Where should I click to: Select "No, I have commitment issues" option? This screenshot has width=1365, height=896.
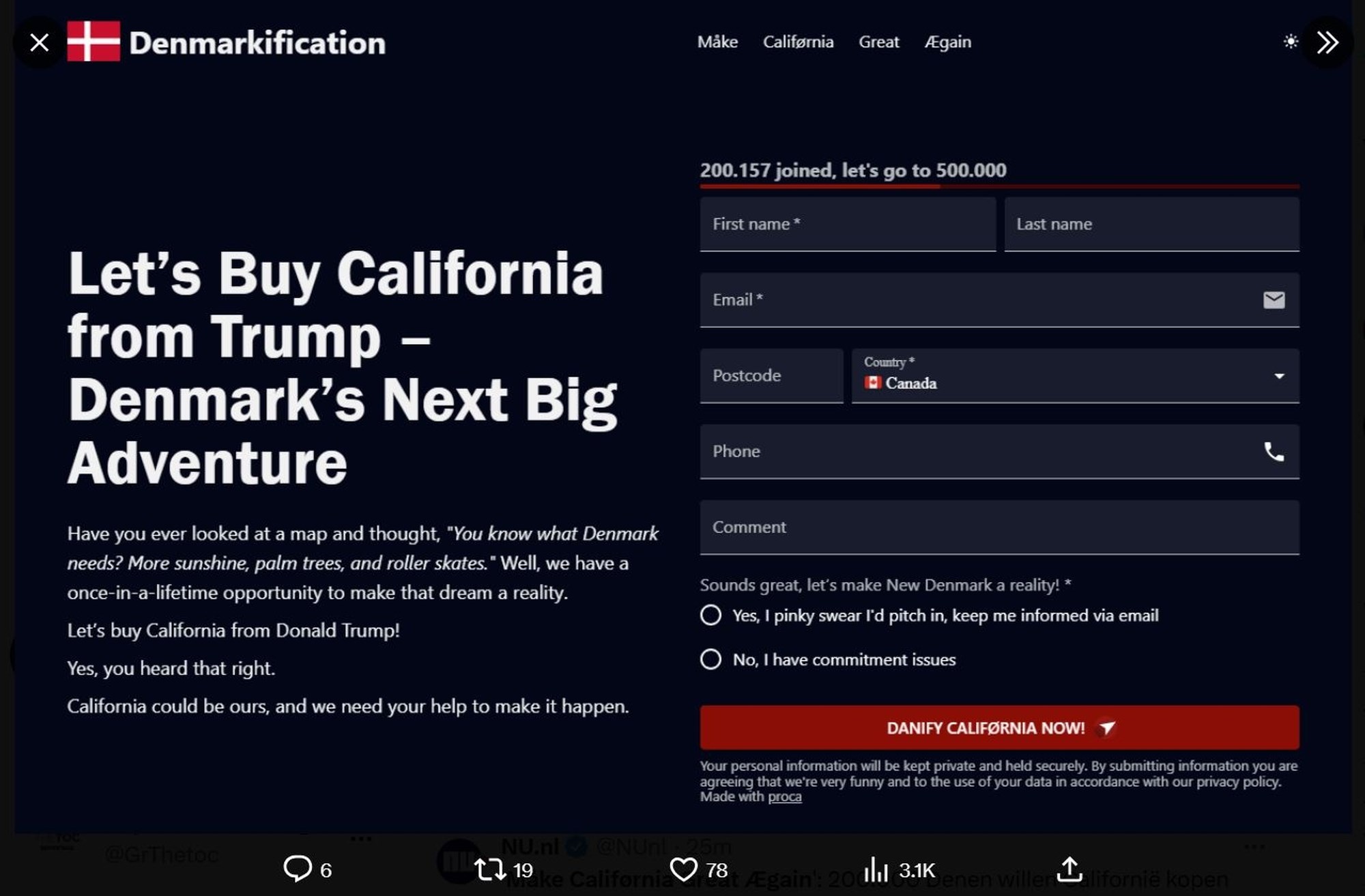click(x=710, y=659)
